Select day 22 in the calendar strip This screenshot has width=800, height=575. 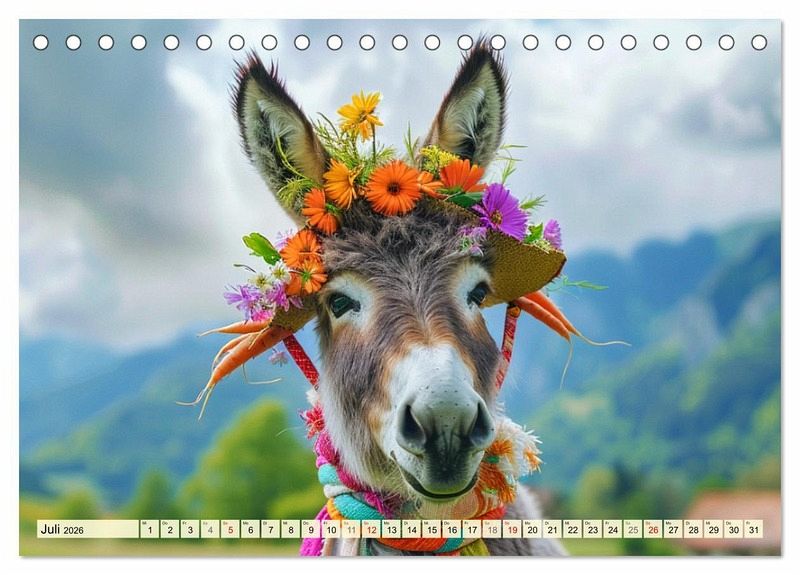click(x=572, y=529)
